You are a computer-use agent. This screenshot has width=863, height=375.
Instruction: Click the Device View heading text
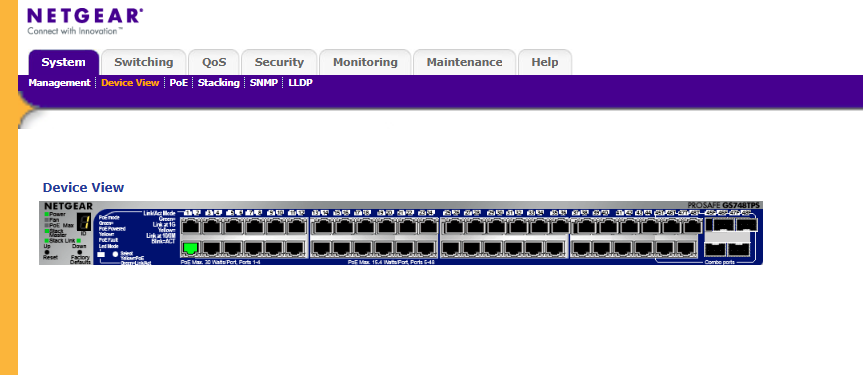coord(83,187)
